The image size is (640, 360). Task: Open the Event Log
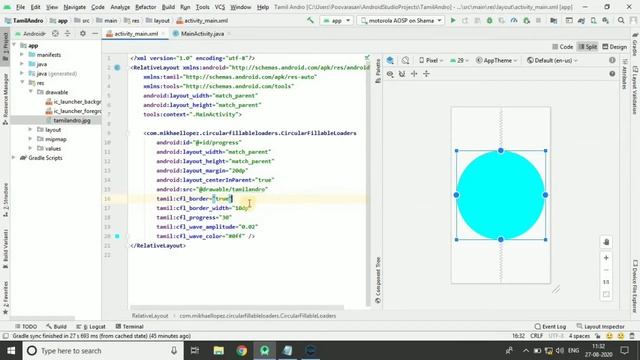[550, 327]
